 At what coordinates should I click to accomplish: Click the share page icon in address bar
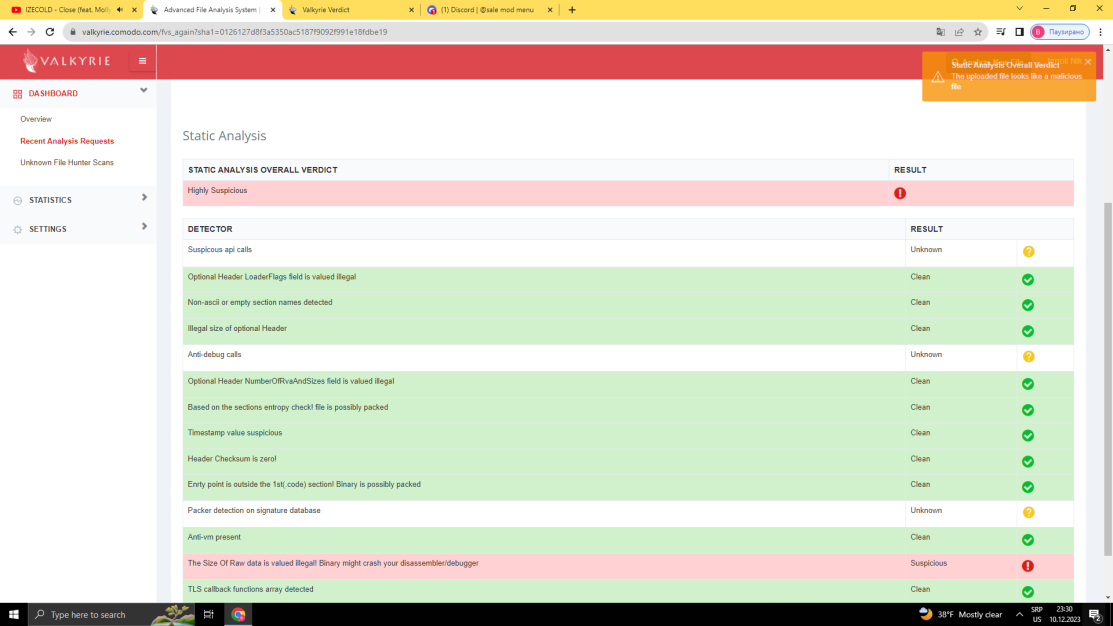[x=960, y=32]
